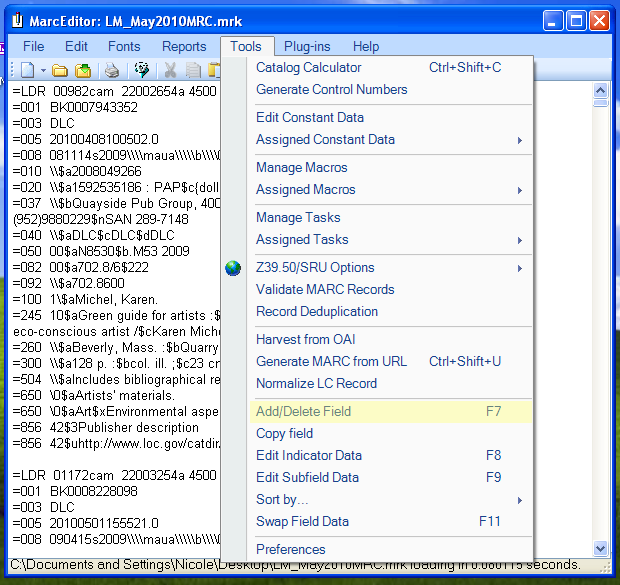Choose Record Deduplication menu entry
Screen dimensions: 620x585
pos(317,312)
